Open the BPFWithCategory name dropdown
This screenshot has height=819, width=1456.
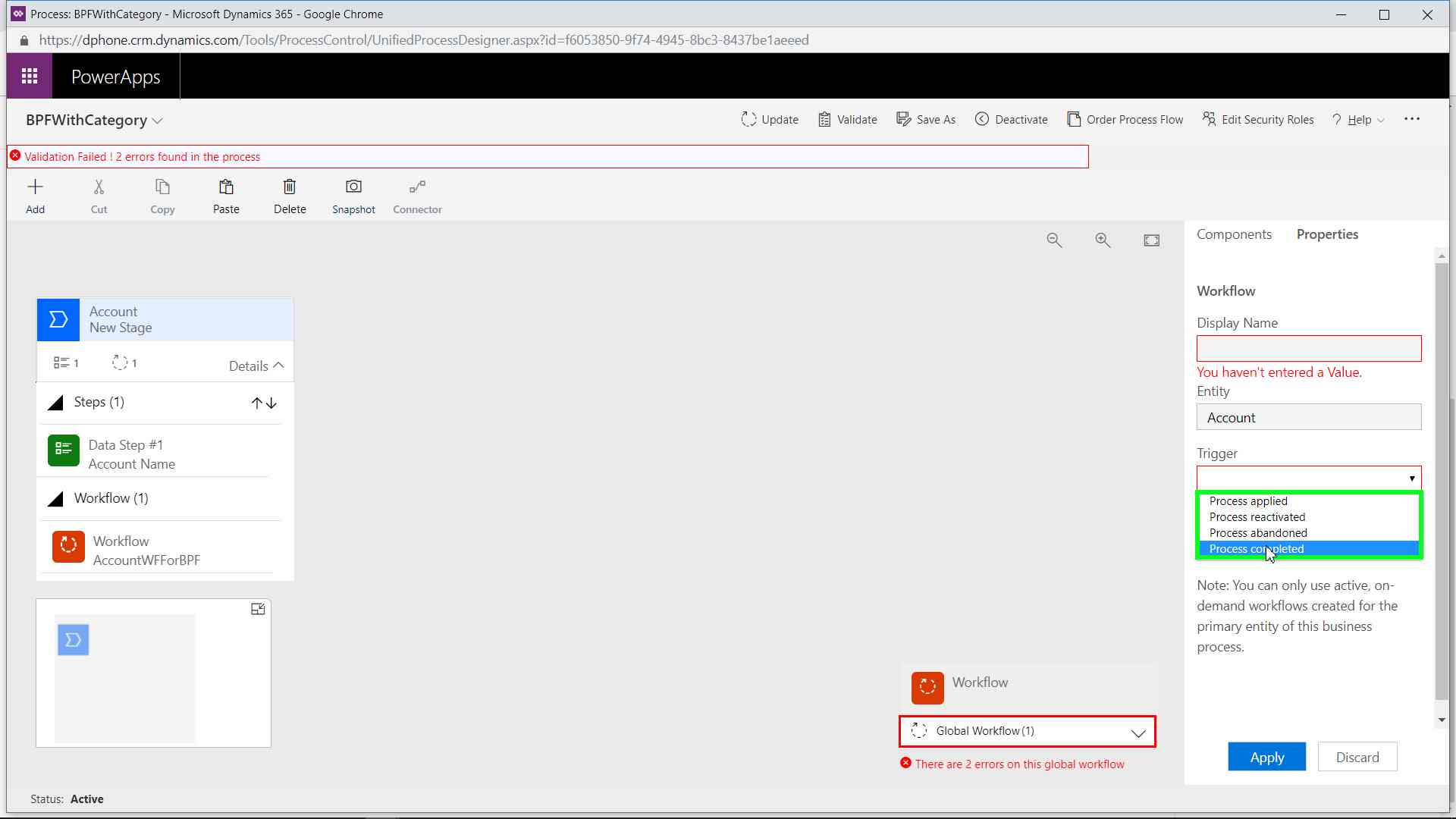(157, 121)
